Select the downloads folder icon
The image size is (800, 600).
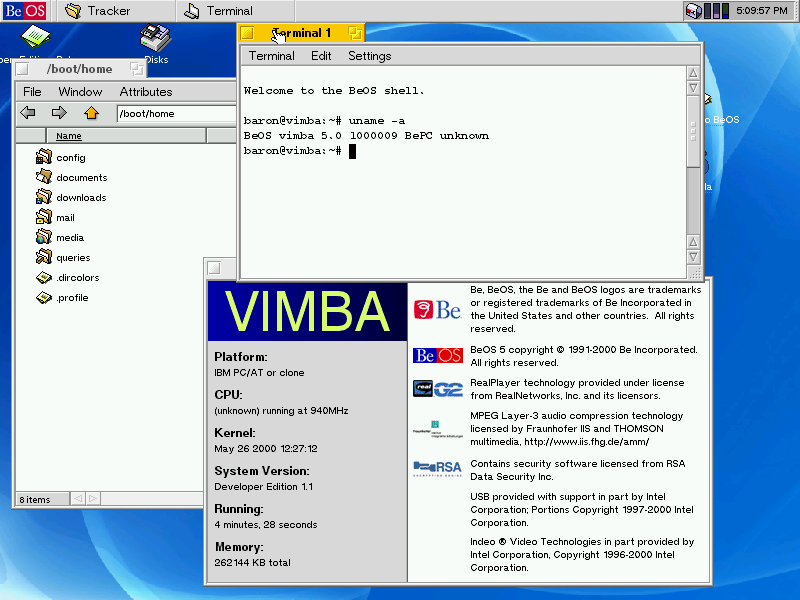point(44,196)
